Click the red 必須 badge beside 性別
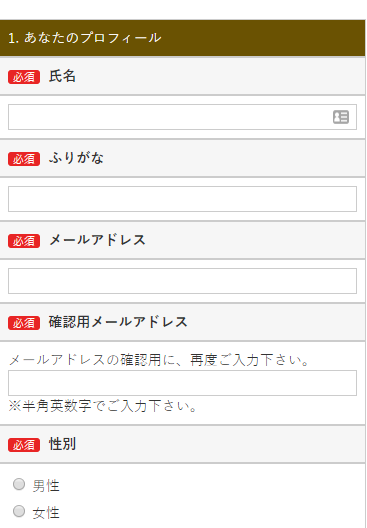367x528 pixels. (x=24, y=445)
